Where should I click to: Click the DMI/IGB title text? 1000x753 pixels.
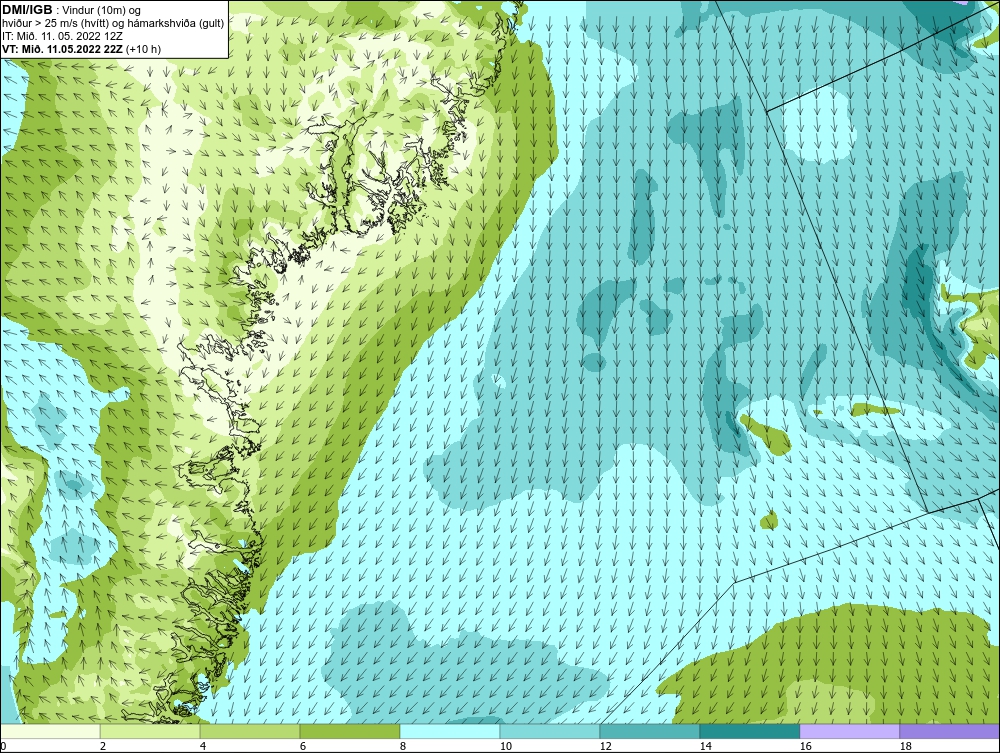(x=27, y=10)
